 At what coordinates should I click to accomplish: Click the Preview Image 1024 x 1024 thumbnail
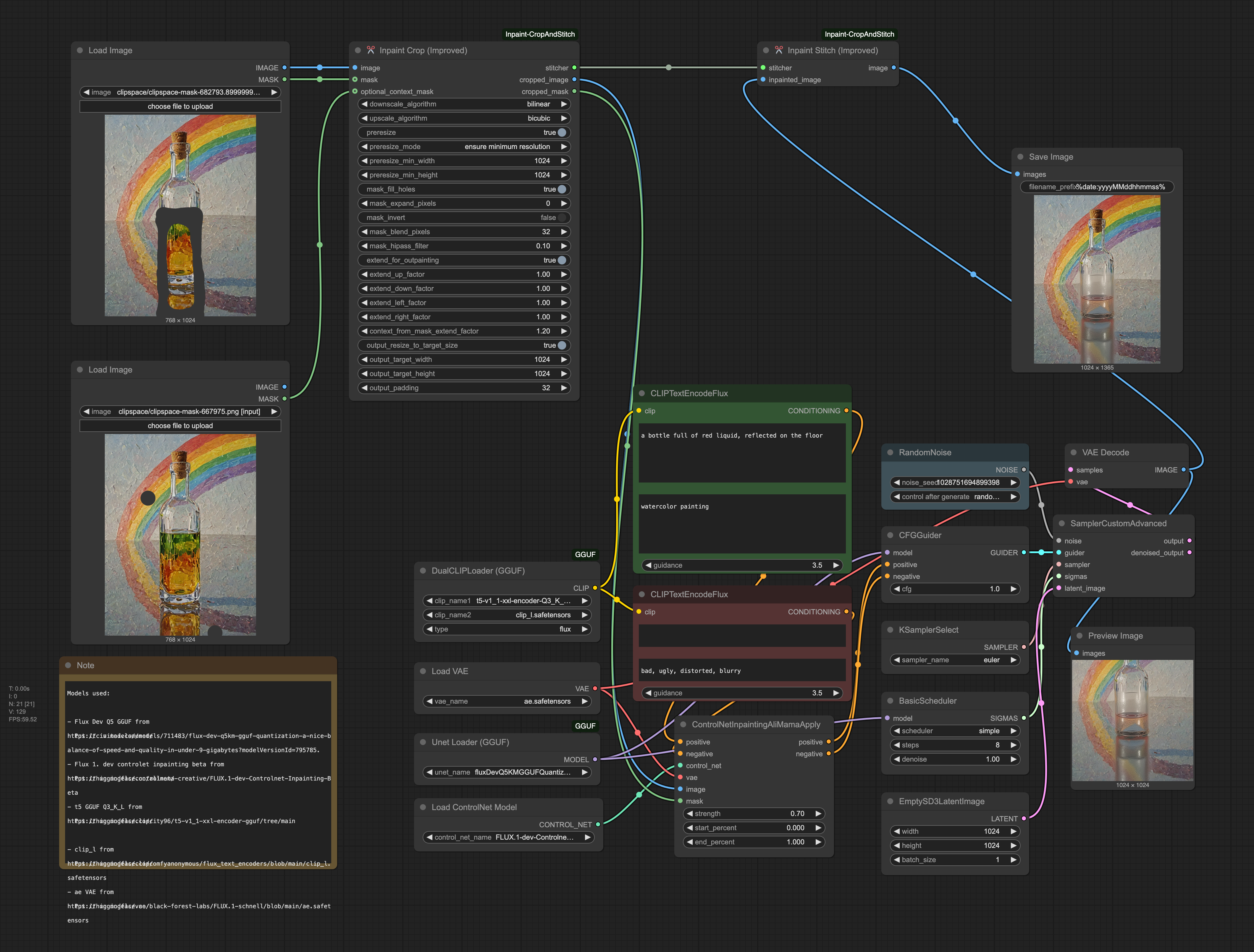tap(1132, 720)
